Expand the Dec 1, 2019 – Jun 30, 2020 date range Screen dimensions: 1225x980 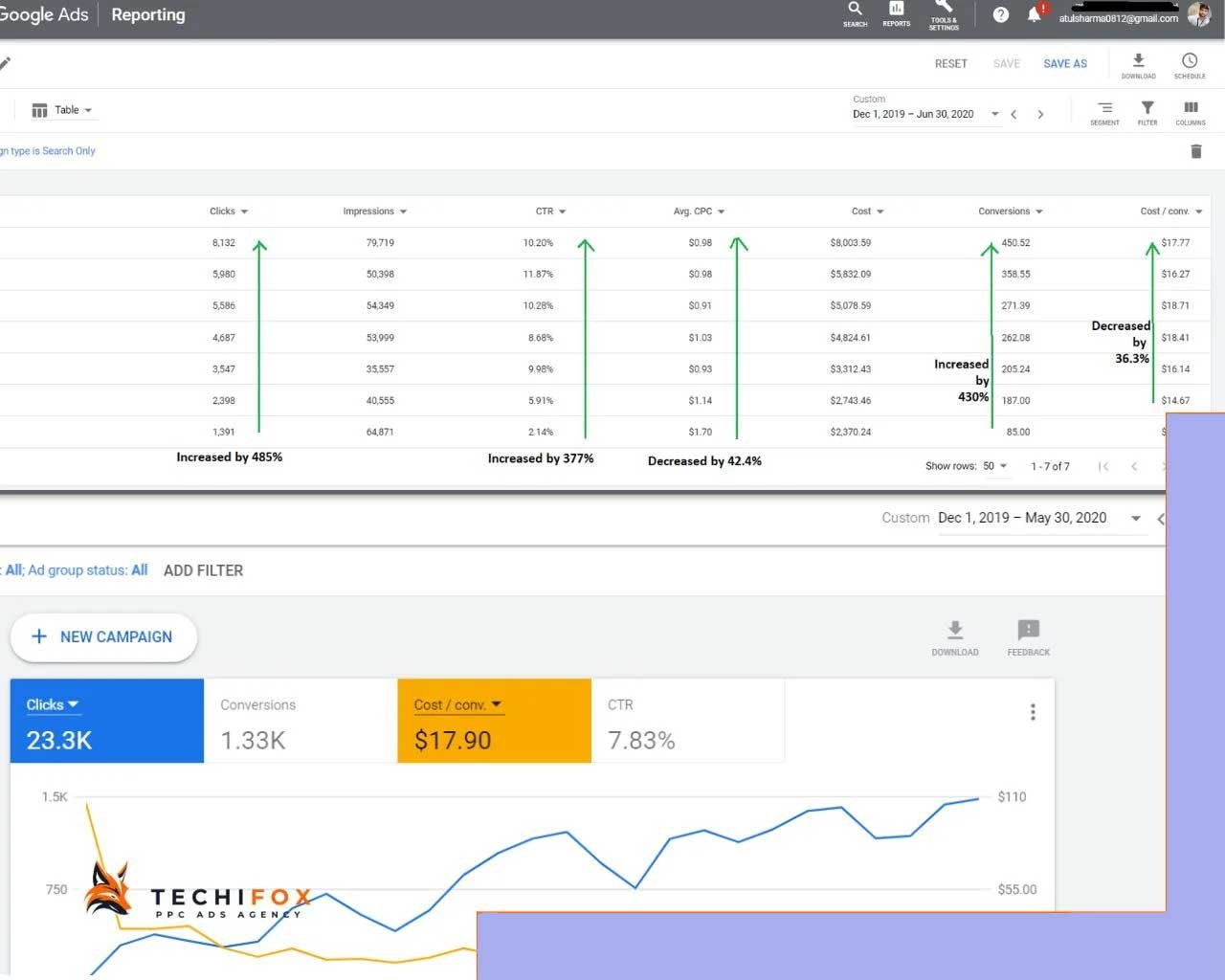pyautogui.click(x=924, y=114)
